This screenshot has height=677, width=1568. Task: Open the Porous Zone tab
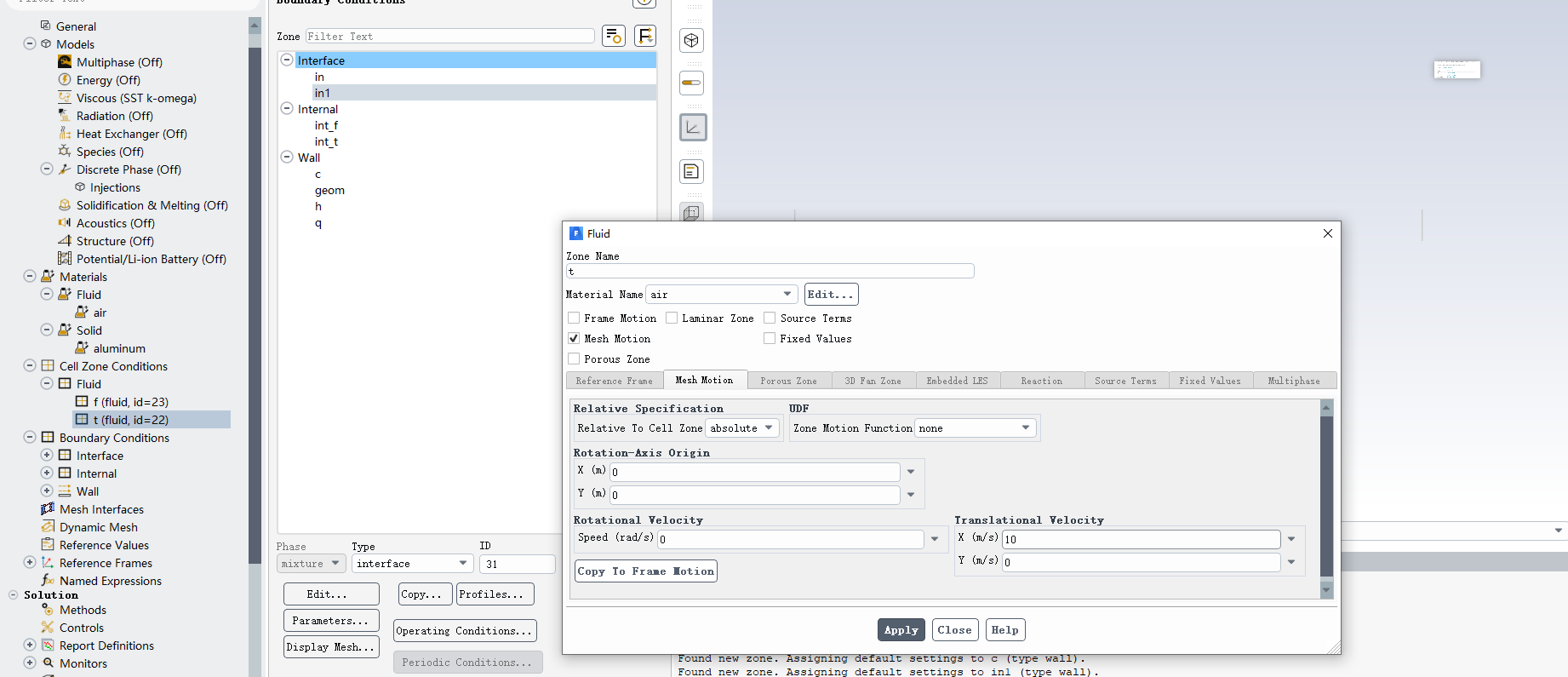[788, 381]
